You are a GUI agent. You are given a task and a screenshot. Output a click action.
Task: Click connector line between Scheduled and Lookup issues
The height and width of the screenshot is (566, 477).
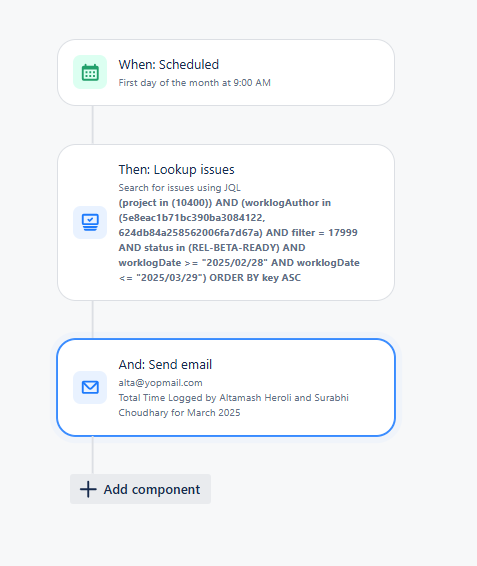click(x=92, y=125)
